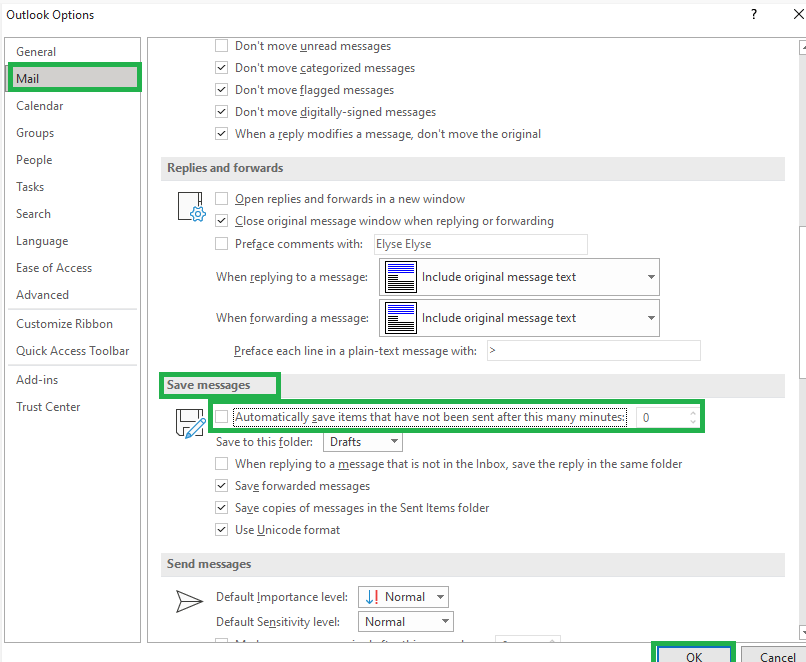
Task: Open Default Importance level dropdown
Action: click(x=403, y=597)
